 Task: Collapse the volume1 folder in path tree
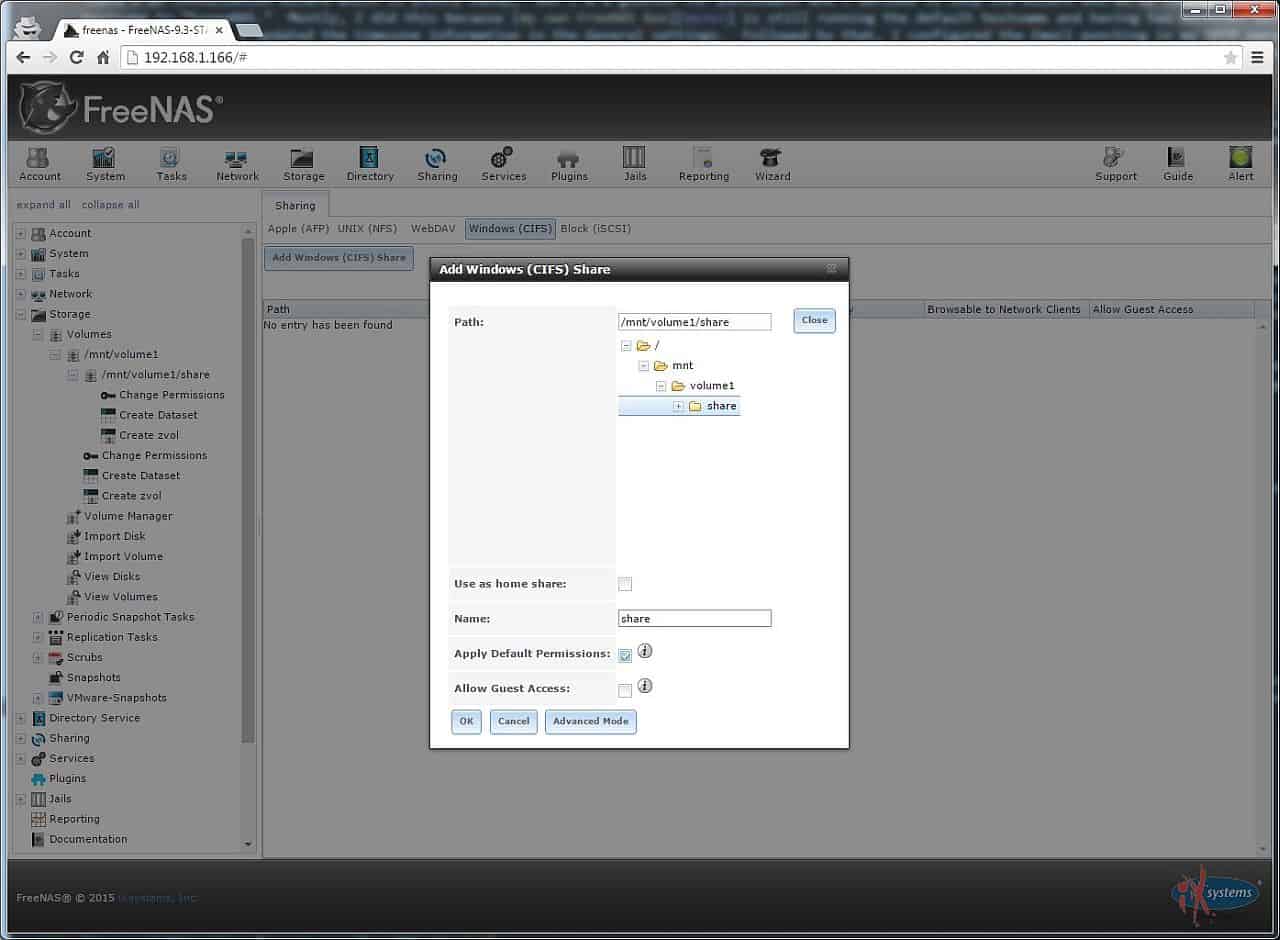click(x=661, y=386)
